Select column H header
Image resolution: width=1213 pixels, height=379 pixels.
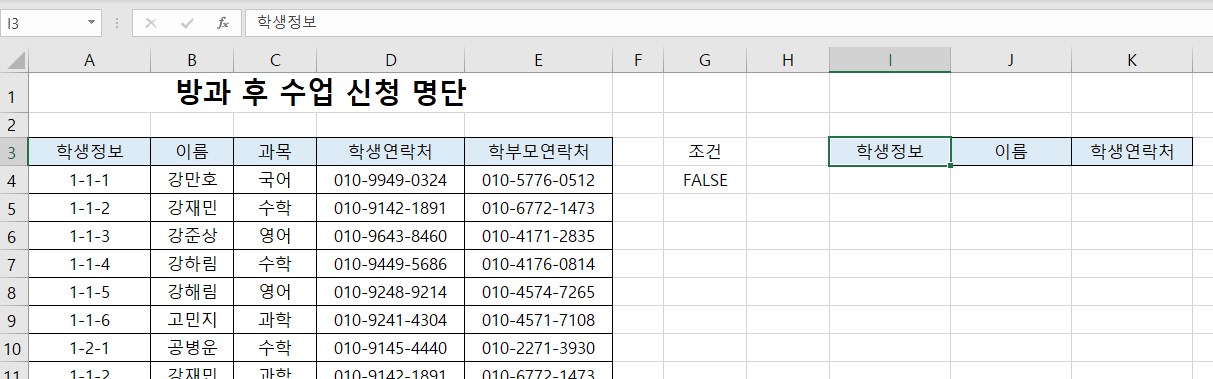point(788,61)
